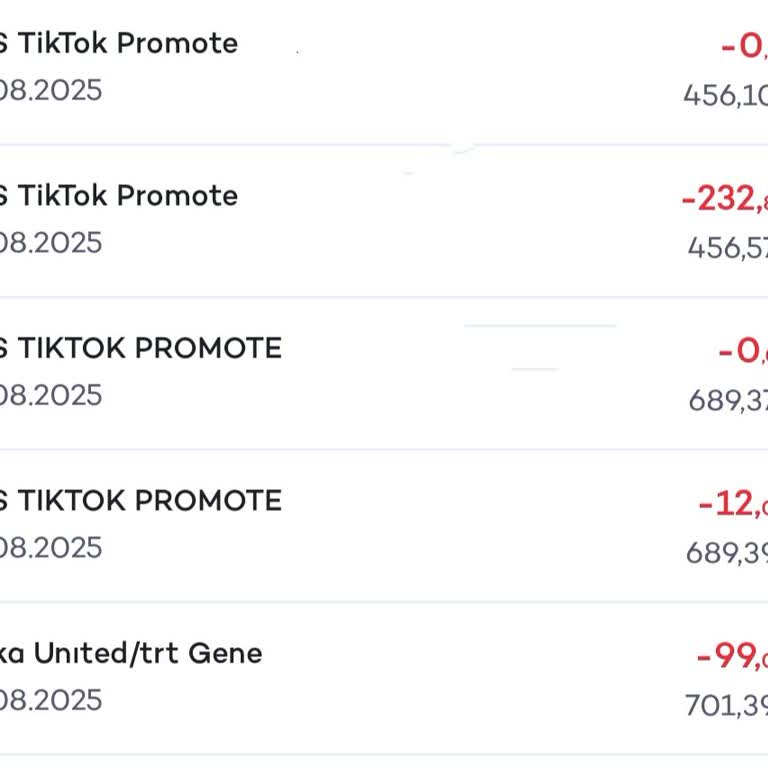Select the -12 TIKTOK PROMOTE transaction title
Viewport: 768px width, 768px height.
click(140, 500)
